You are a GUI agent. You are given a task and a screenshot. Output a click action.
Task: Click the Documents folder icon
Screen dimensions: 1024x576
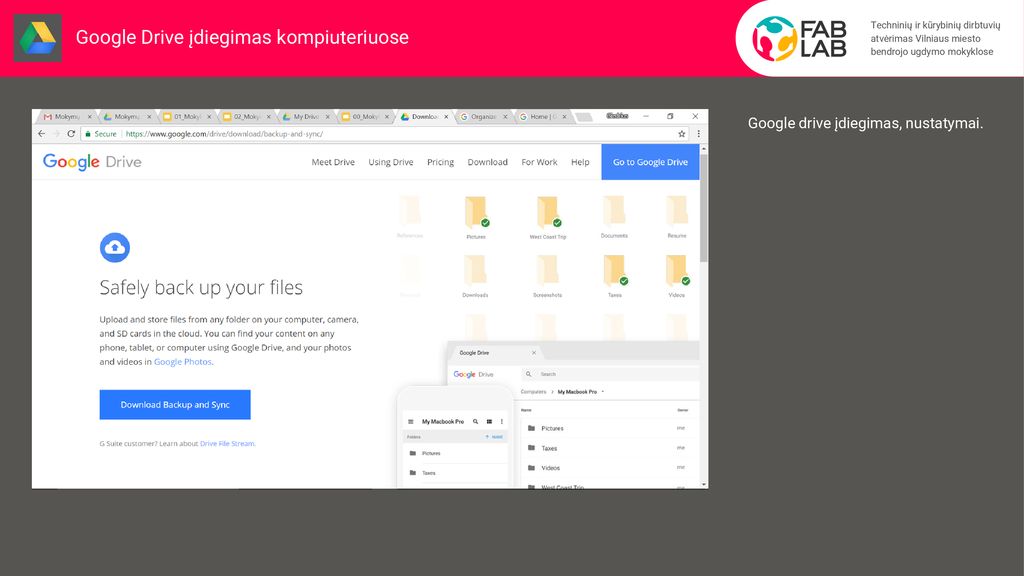click(614, 210)
